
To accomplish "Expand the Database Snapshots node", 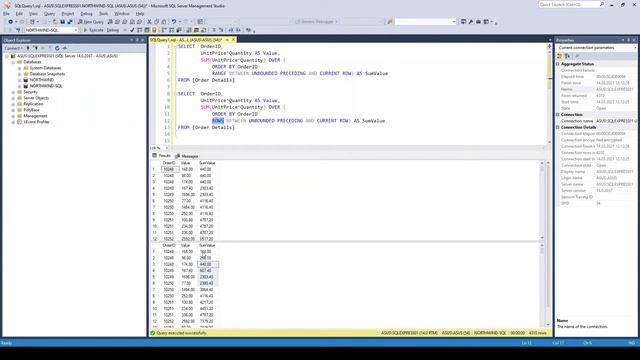I will tap(19, 74).
